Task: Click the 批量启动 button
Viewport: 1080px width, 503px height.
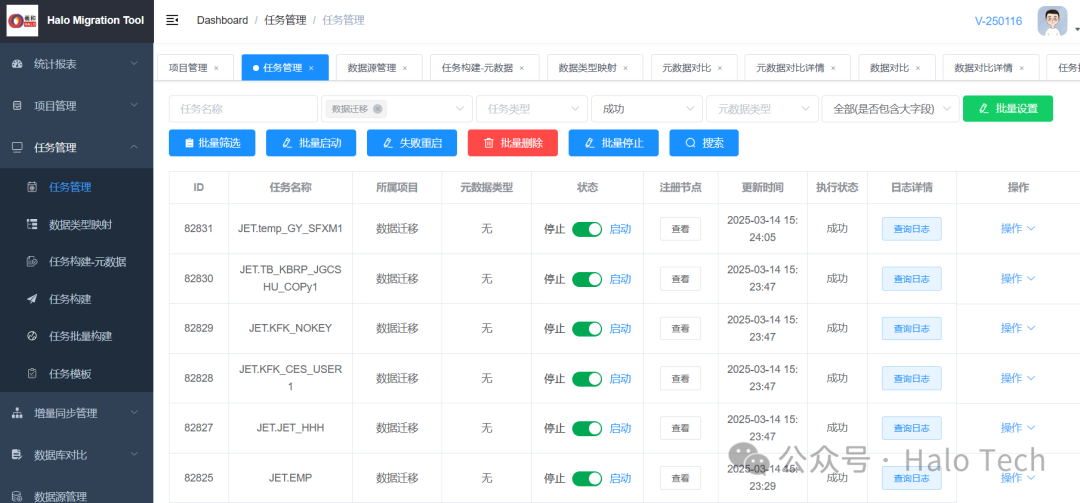Action: (x=313, y=143)
